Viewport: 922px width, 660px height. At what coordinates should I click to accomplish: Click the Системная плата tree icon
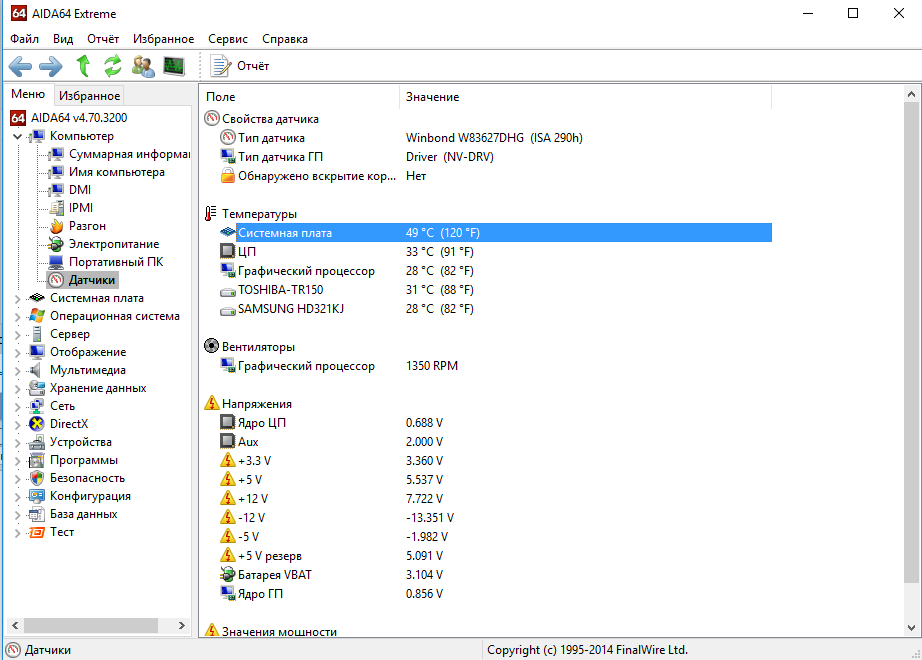point(37,298)
